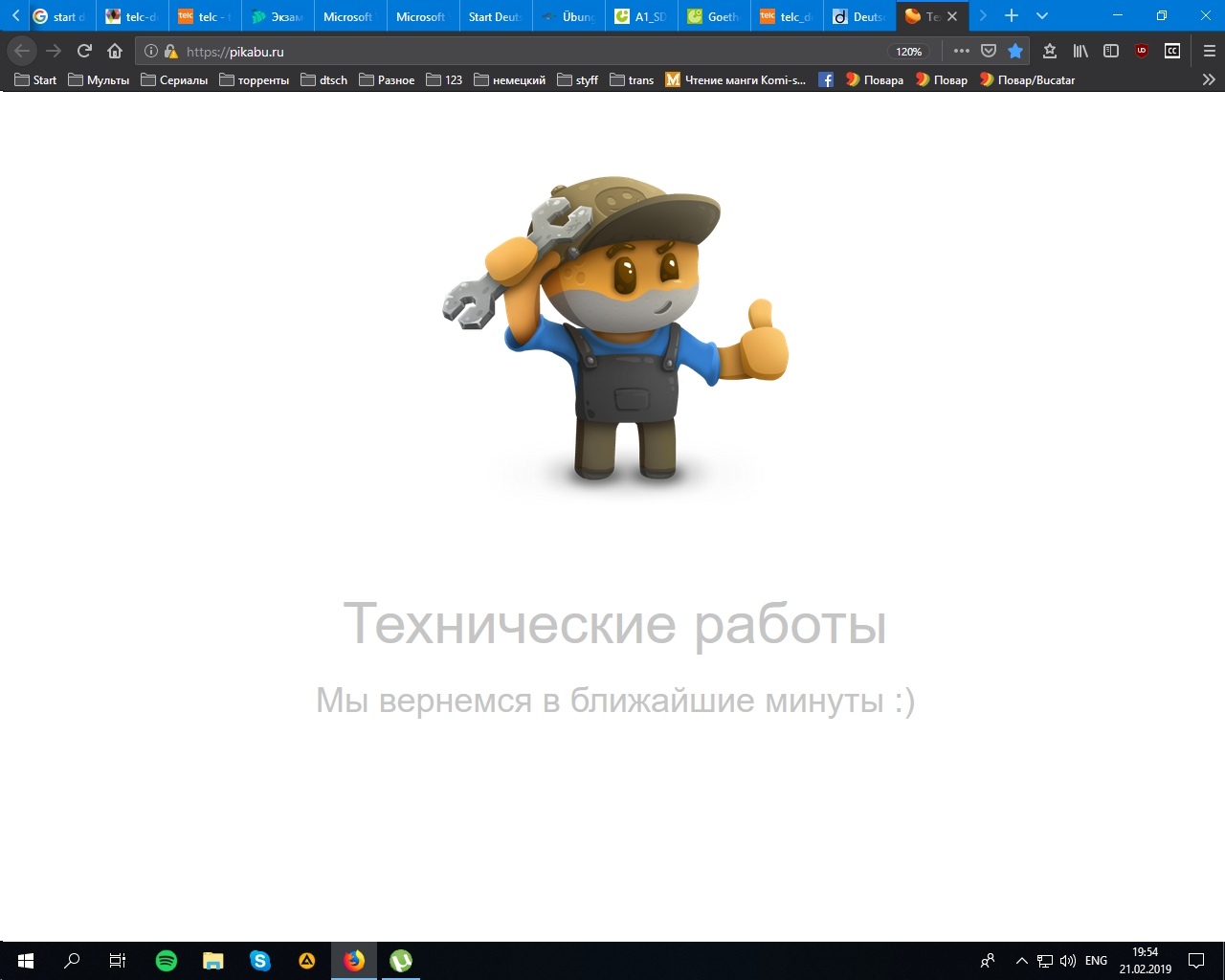
Task: Open the торренты bookmarks folder
Action: (254, 79)
